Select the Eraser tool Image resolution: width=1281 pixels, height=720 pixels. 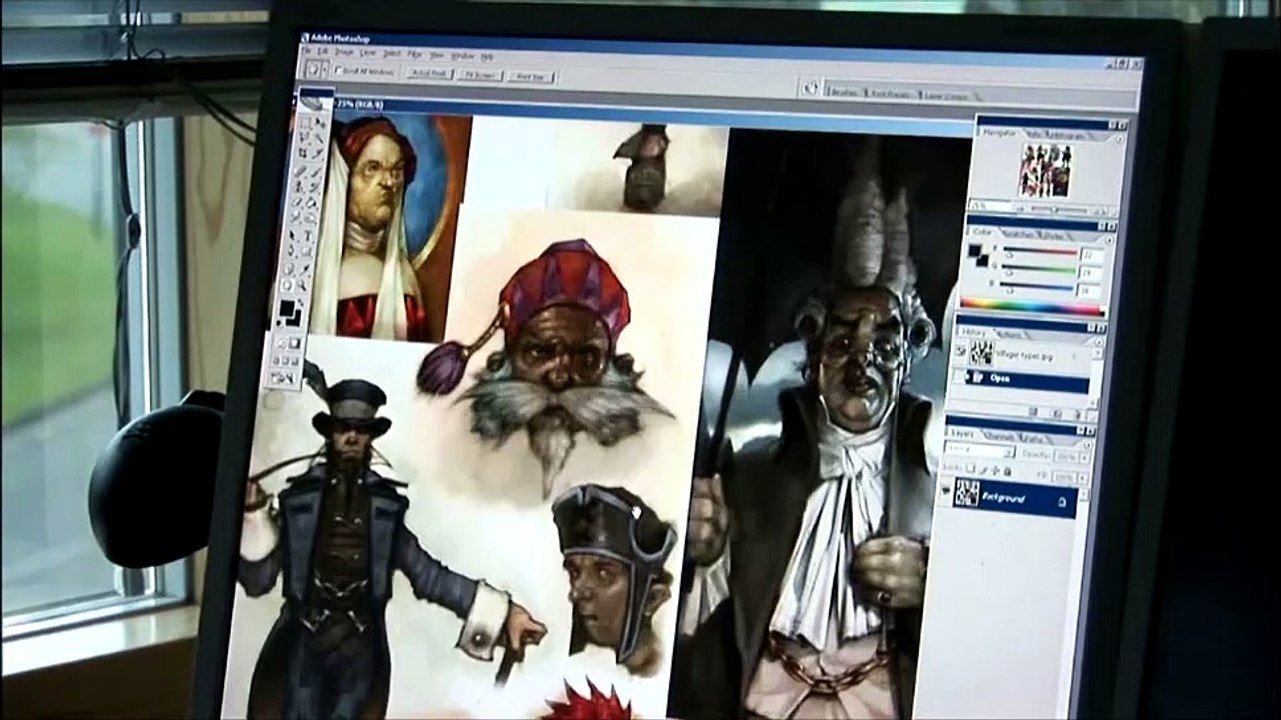click(x=298, y=201)
